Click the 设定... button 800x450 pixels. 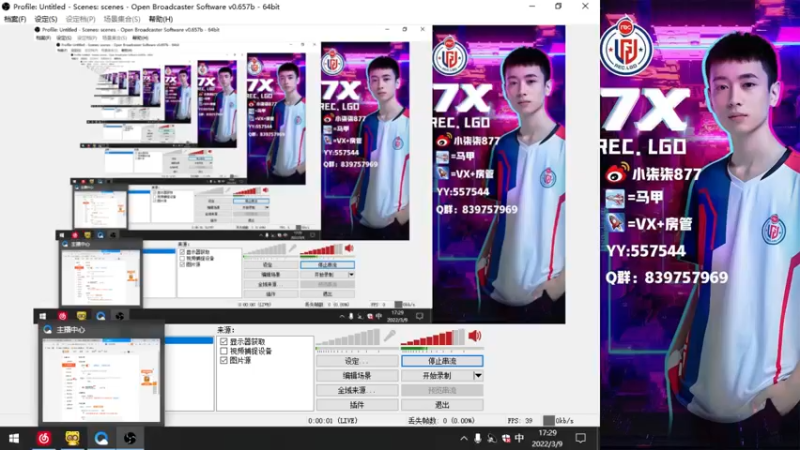[357, 361]
